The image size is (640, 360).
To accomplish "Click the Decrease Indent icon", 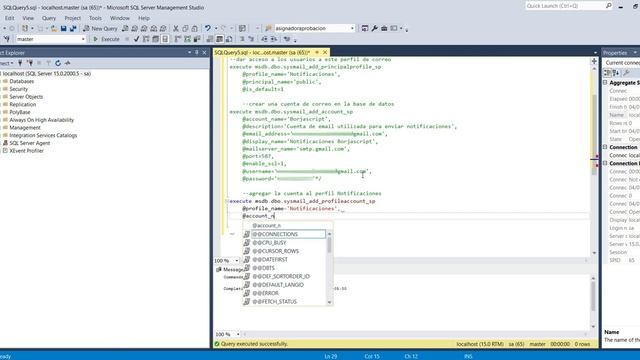I will point(264,39).
